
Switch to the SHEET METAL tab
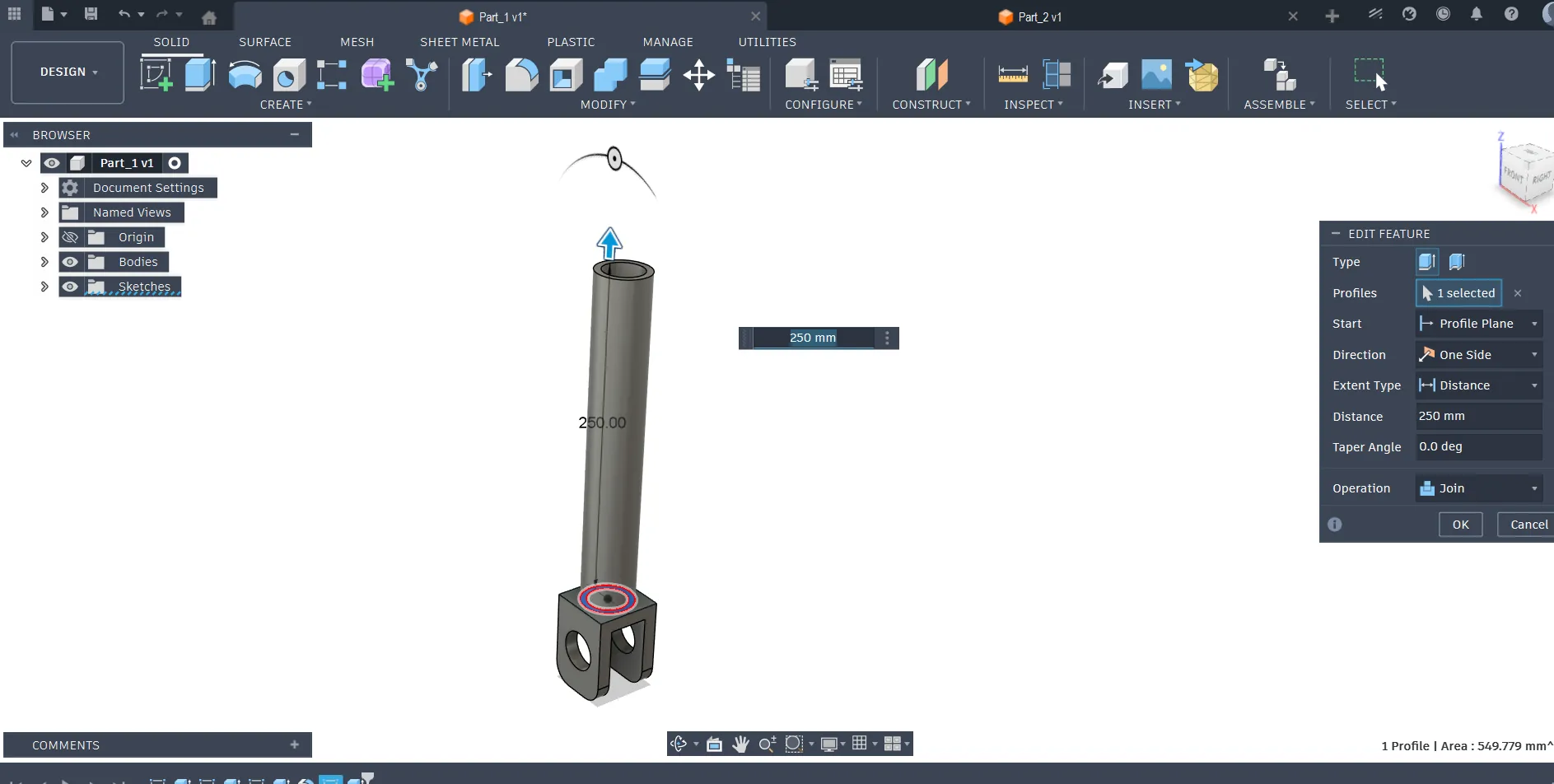pos(460,42)
